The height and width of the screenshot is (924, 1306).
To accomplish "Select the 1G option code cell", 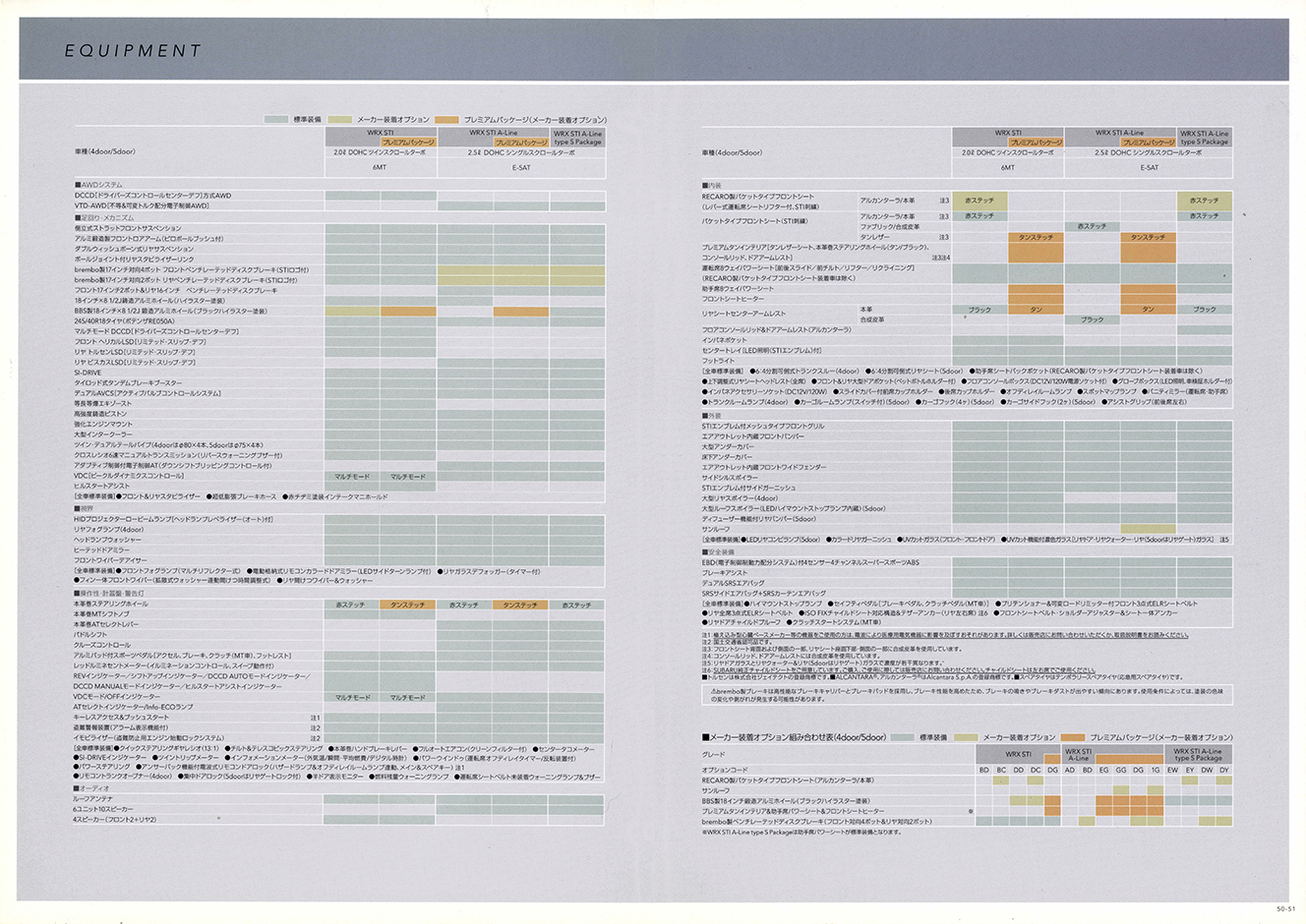I will coord(1155,770).
